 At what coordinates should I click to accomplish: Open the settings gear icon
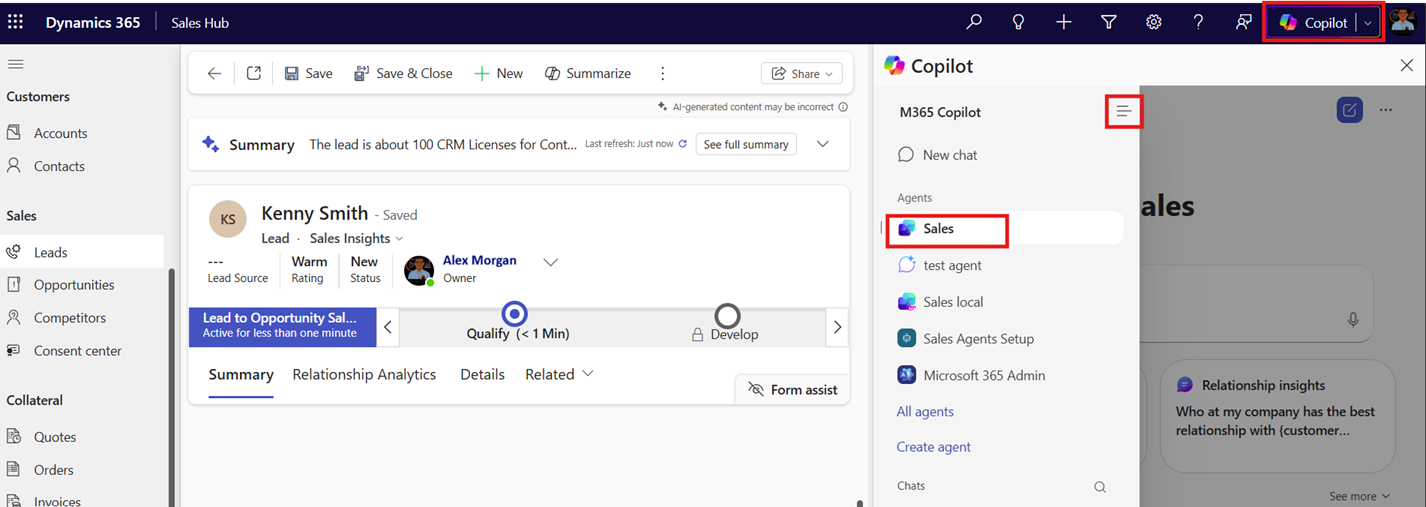tap(1153, 22)
